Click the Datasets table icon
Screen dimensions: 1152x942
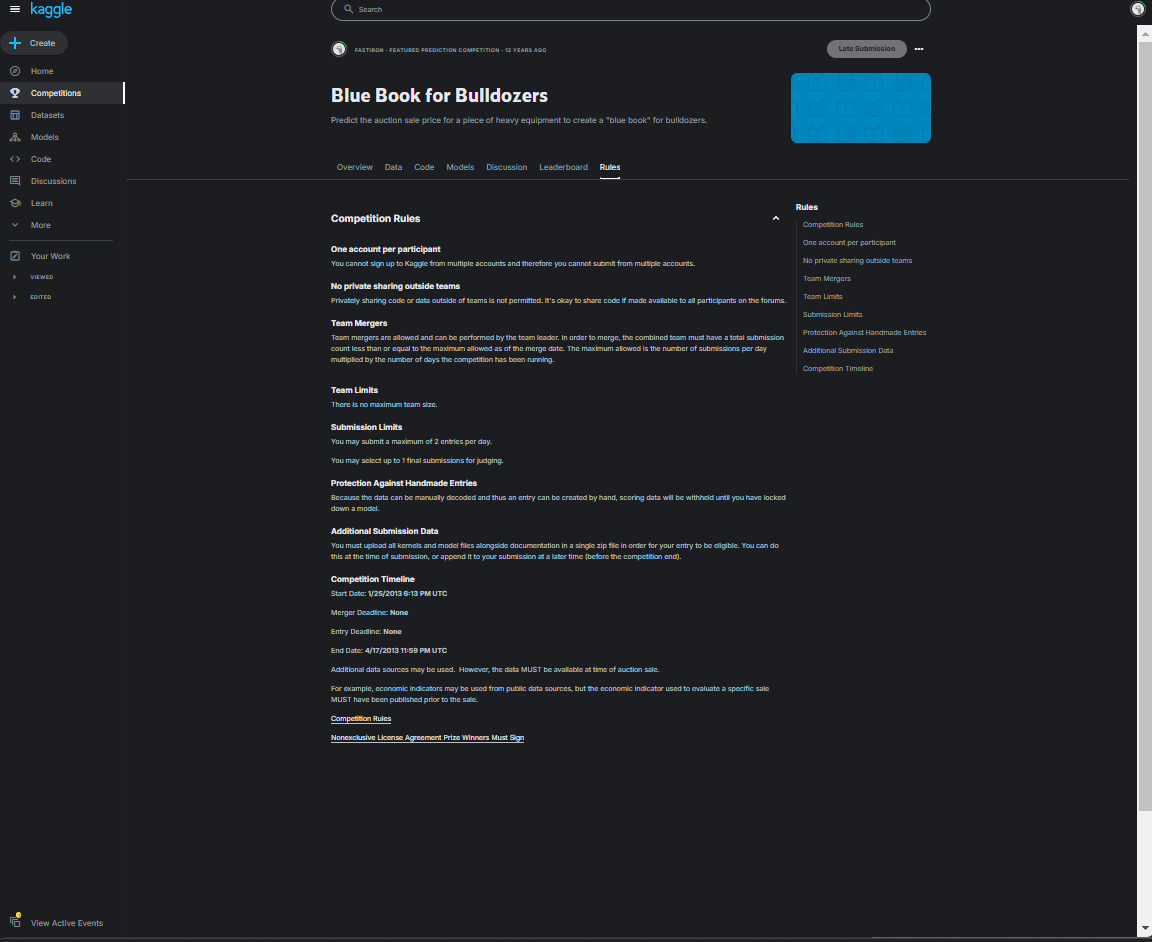click(x=15, y=115)
